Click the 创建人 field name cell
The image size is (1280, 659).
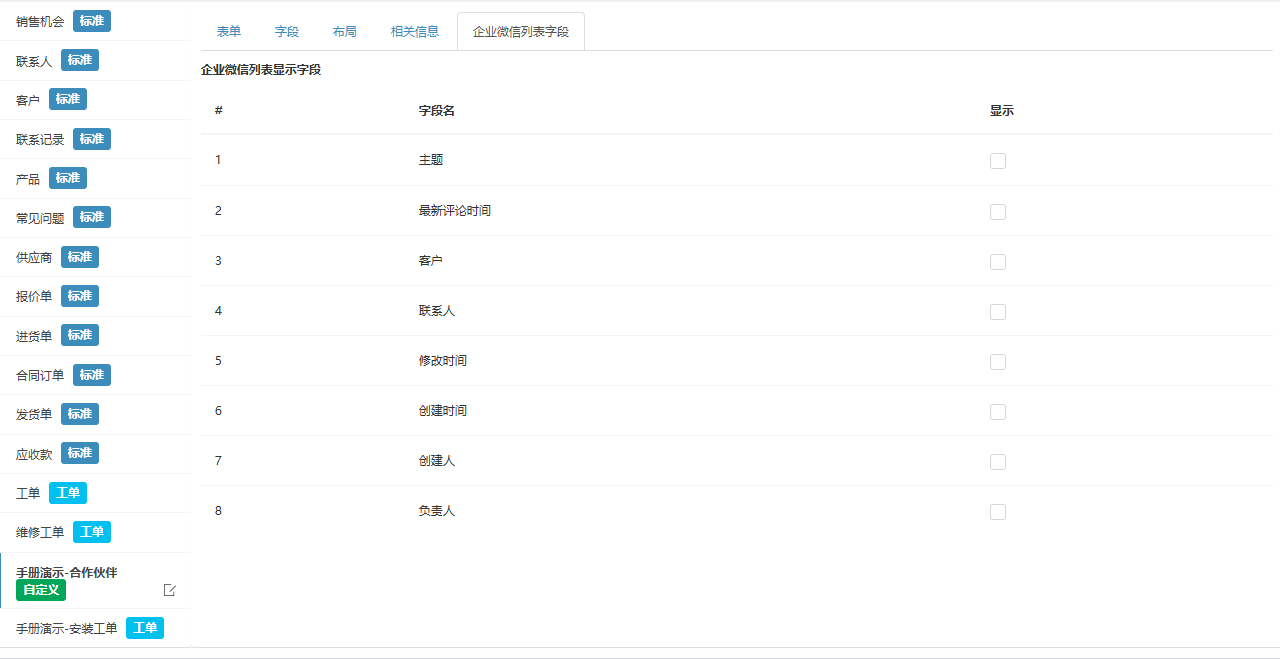(437, 461)
